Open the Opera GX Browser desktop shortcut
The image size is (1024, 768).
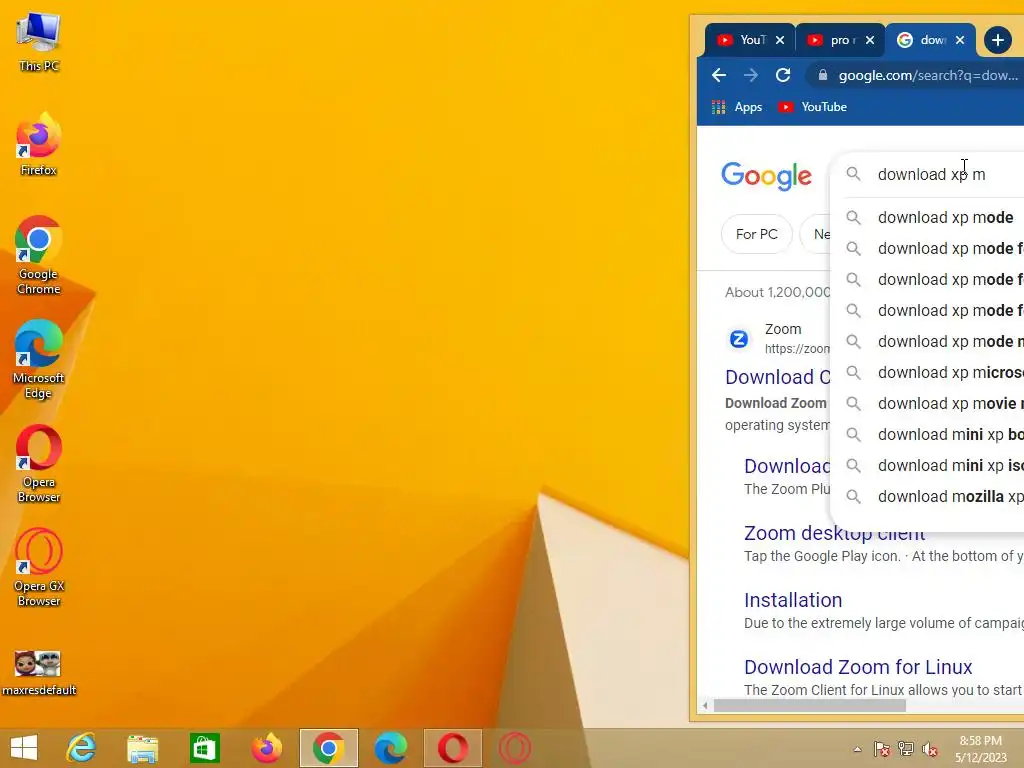point(39,568)
